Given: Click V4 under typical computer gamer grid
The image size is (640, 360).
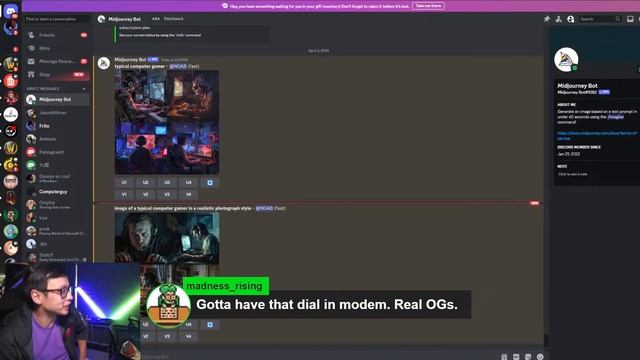Looking at the screenshot, I should click(189, 194).
